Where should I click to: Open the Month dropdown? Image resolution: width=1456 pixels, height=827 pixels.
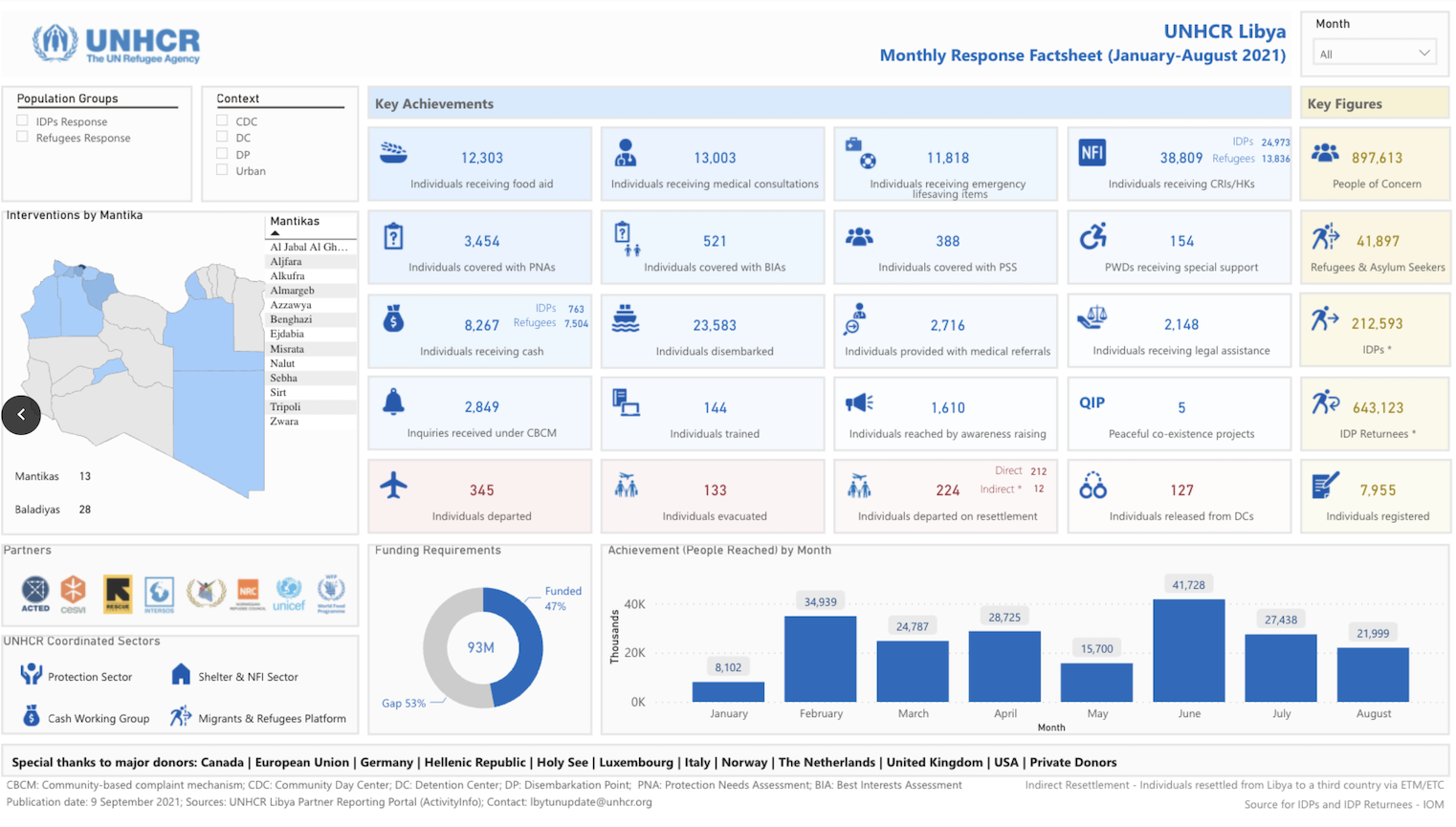coord(1374,54)
